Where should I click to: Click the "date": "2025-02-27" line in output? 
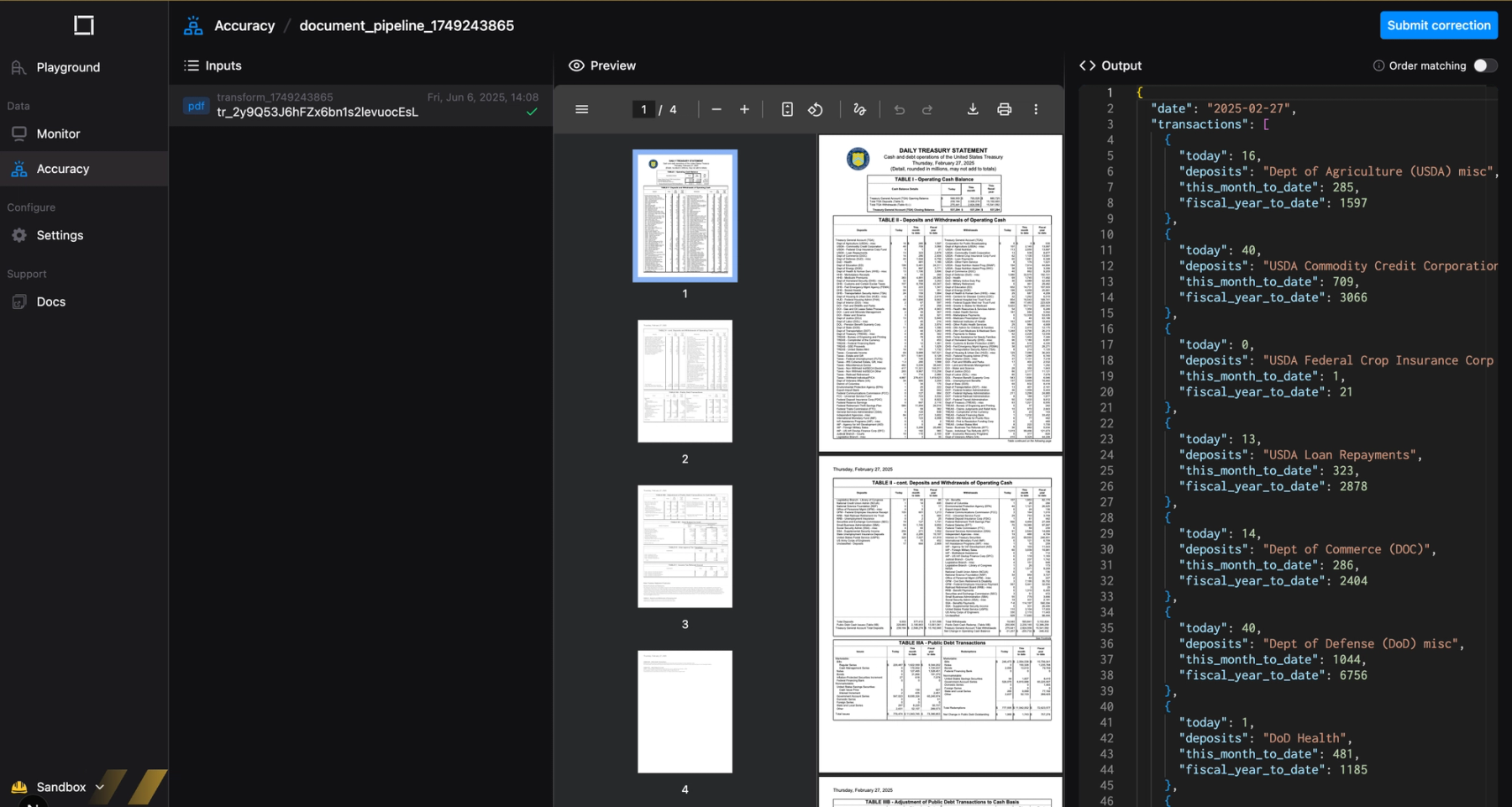point(1224,108)
